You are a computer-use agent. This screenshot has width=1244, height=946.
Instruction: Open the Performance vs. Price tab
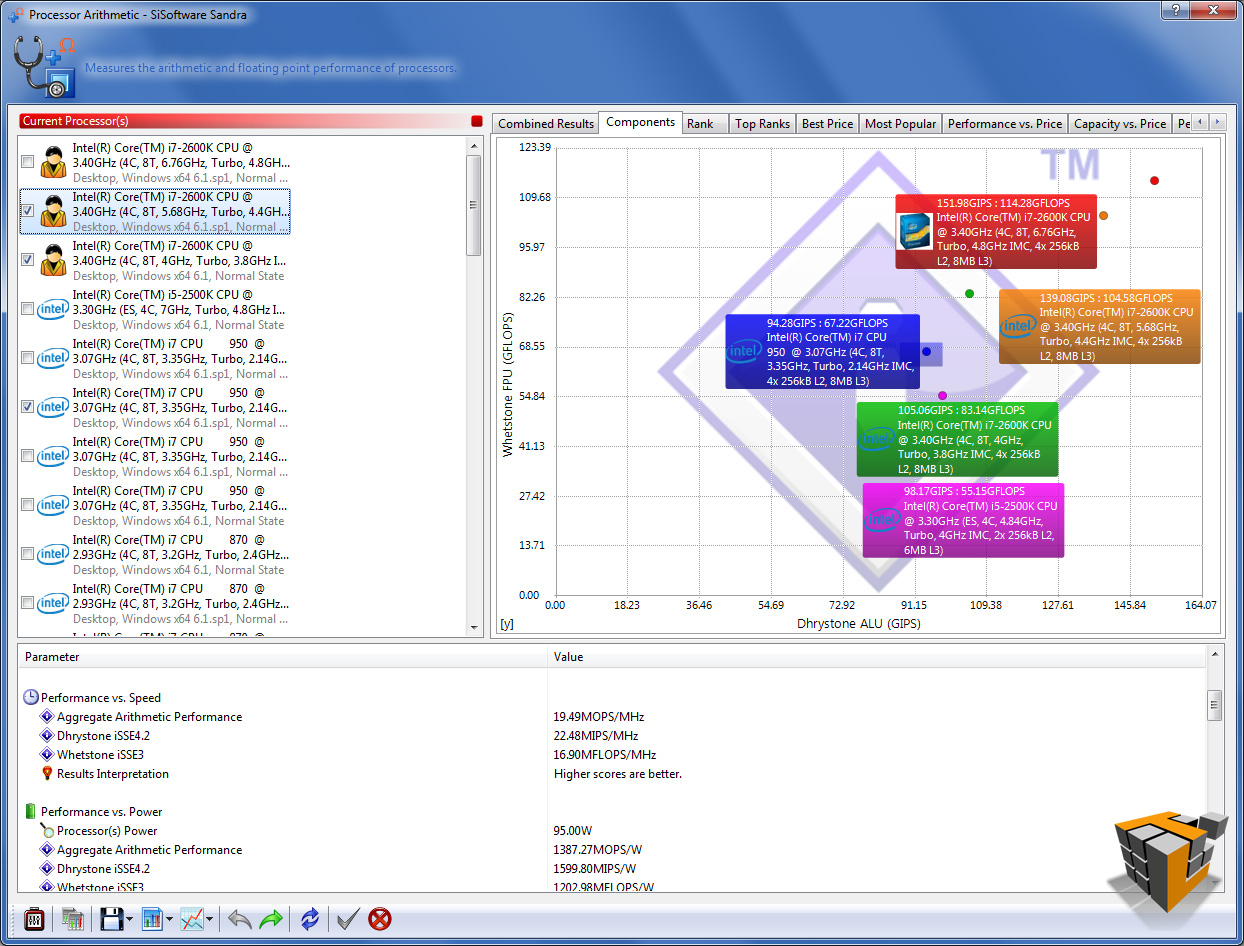click(x=1005, y=124)
